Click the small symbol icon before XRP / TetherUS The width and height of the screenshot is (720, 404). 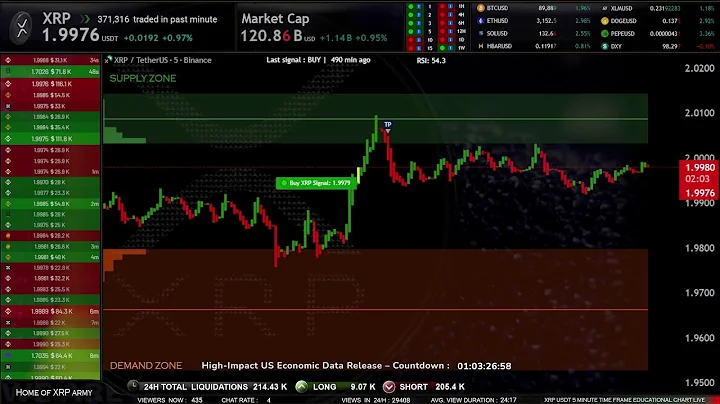pyautogui.click(x=108, y=60)
